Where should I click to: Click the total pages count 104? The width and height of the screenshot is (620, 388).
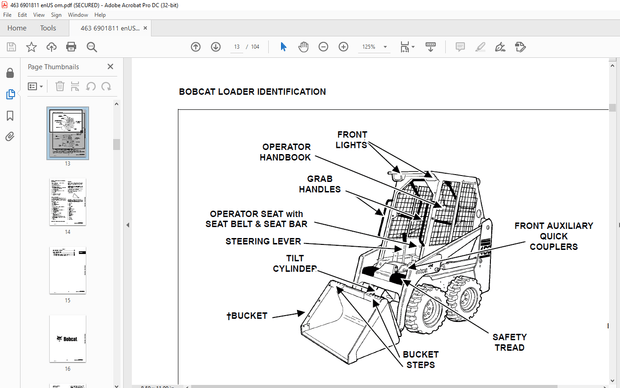[x=255, y=47]
